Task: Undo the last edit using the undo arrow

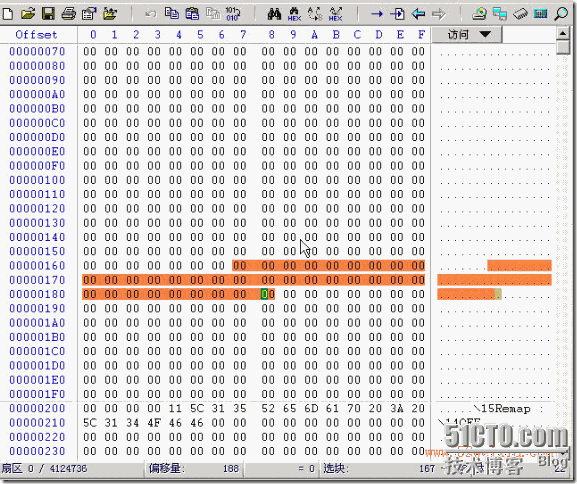Action: (x=151, y=14)
